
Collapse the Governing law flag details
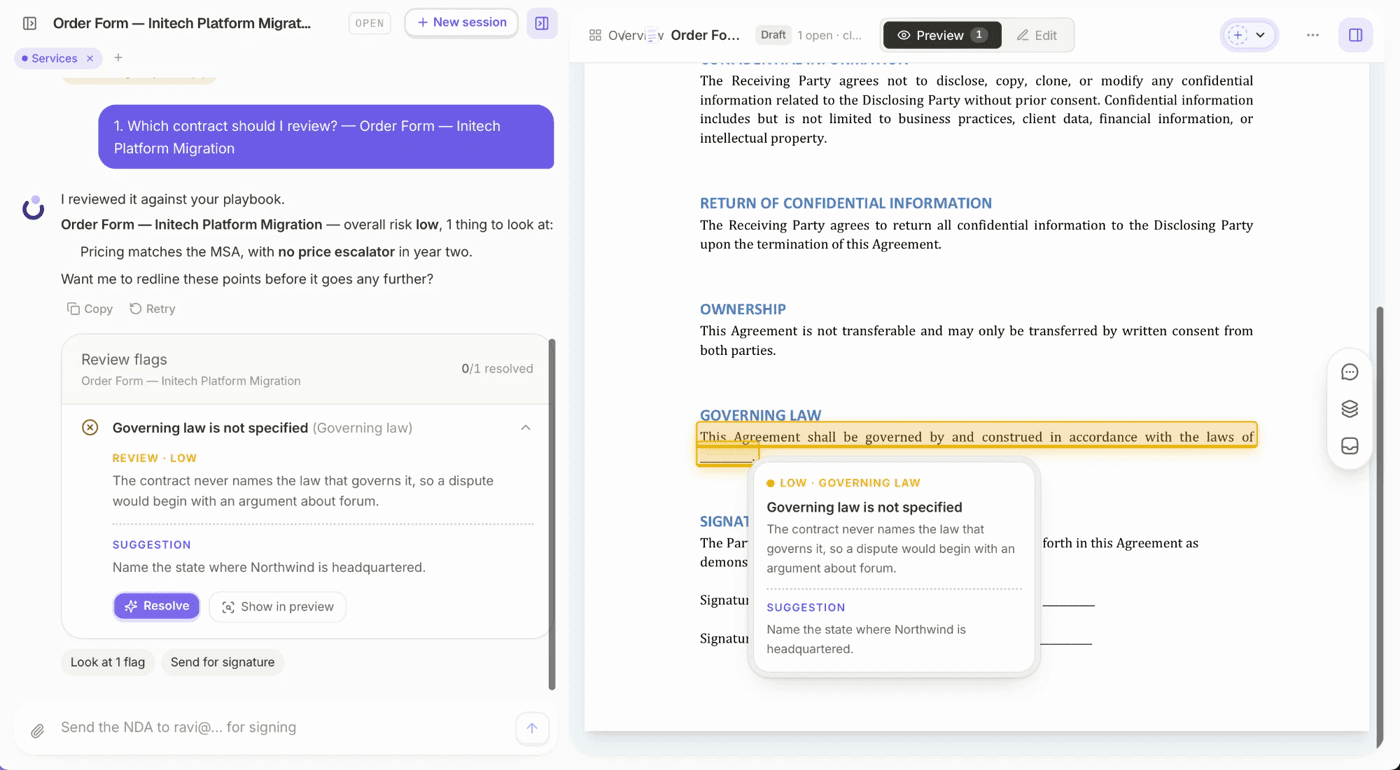tap(525, 428)
